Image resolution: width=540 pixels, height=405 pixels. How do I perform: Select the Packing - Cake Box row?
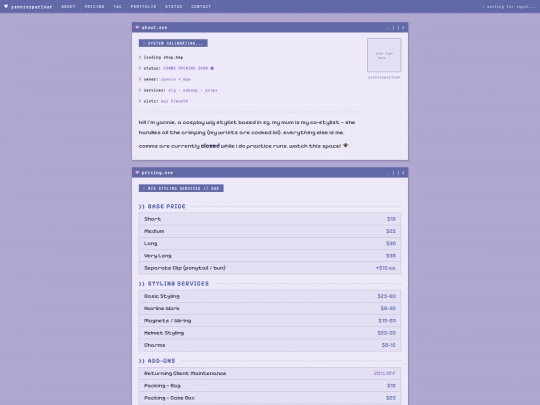(x=270, y=398)
